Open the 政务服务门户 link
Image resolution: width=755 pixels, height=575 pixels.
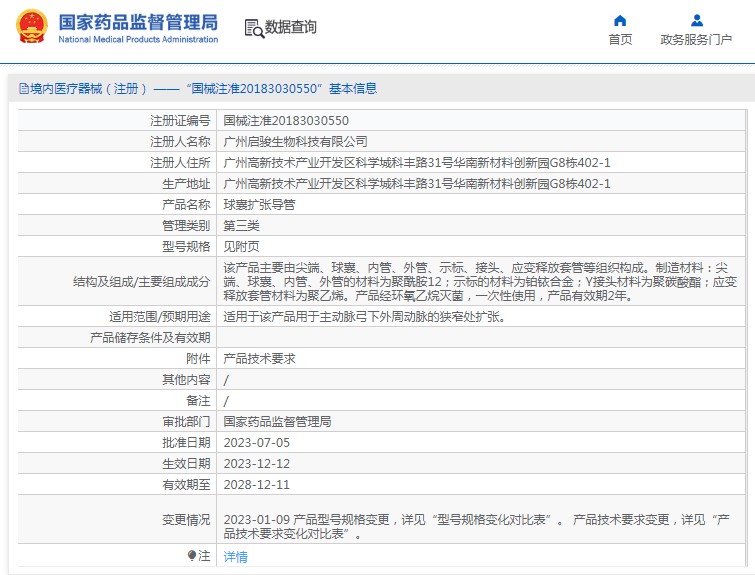point(696,39)
